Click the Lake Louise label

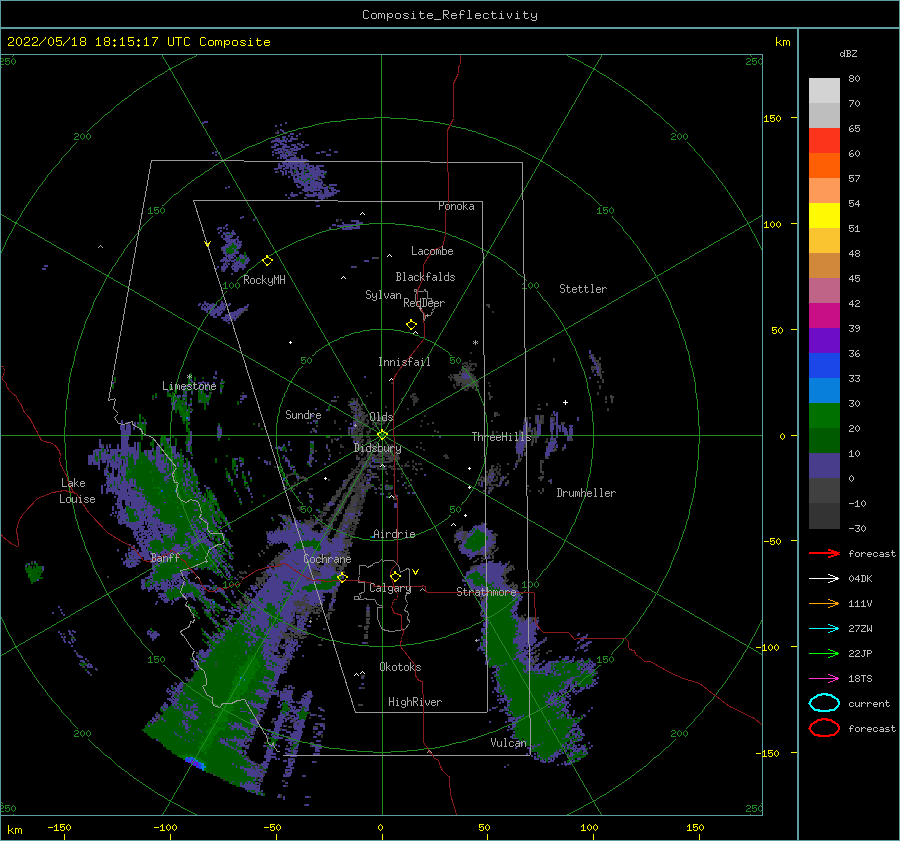click(77, 491)
